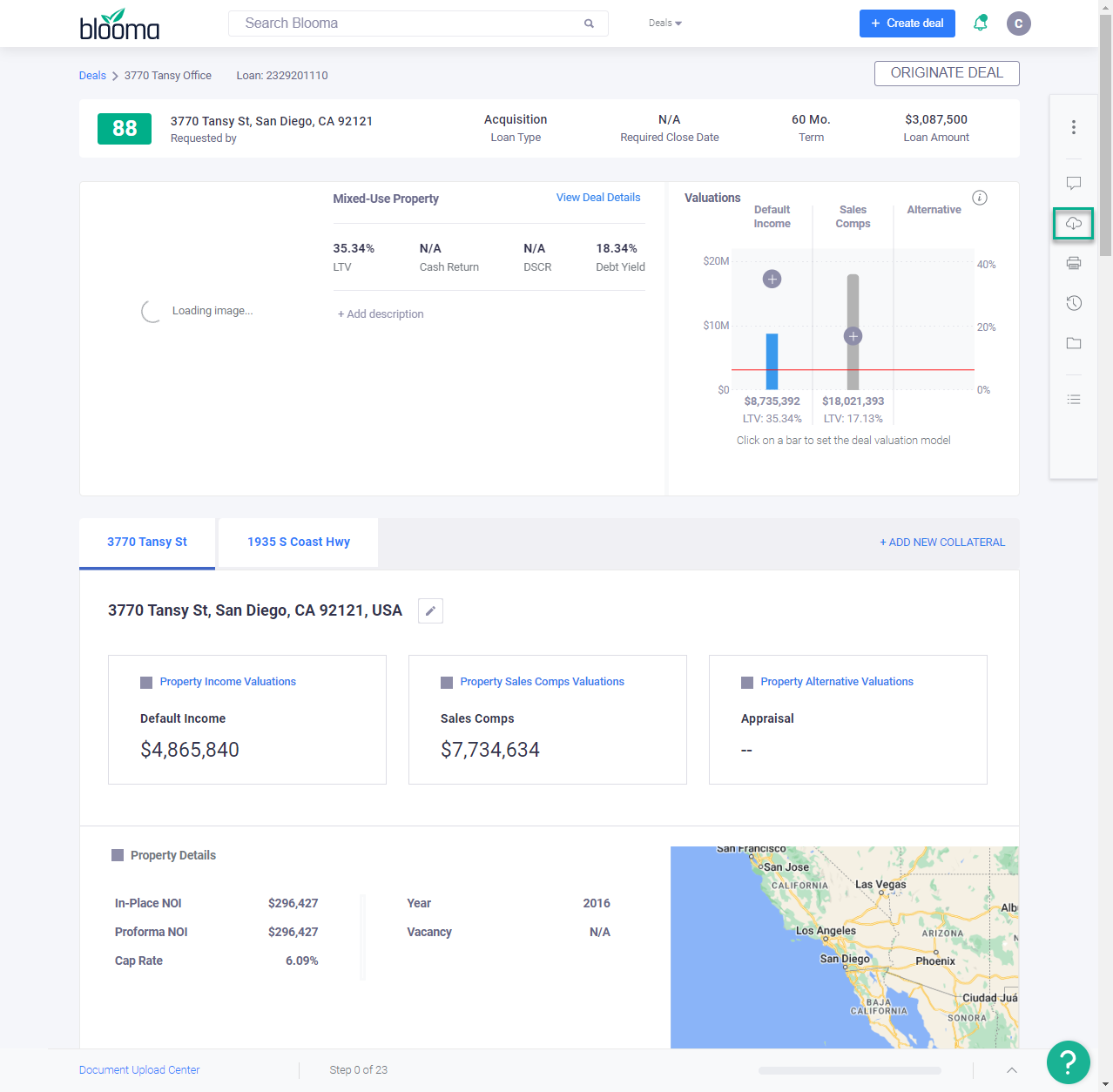This screenshot has width=1113, height=1092.
Task: Click the Create deal button
Action: pos(907,24)
